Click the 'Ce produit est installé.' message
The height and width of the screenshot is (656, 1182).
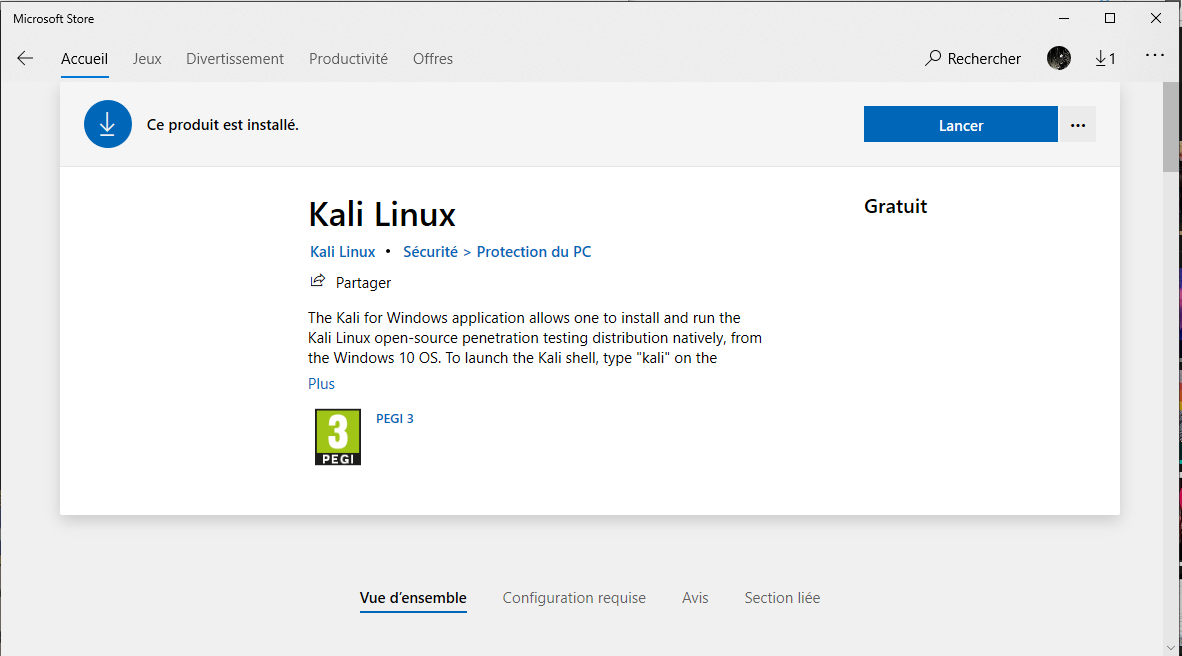pos(222,125)
